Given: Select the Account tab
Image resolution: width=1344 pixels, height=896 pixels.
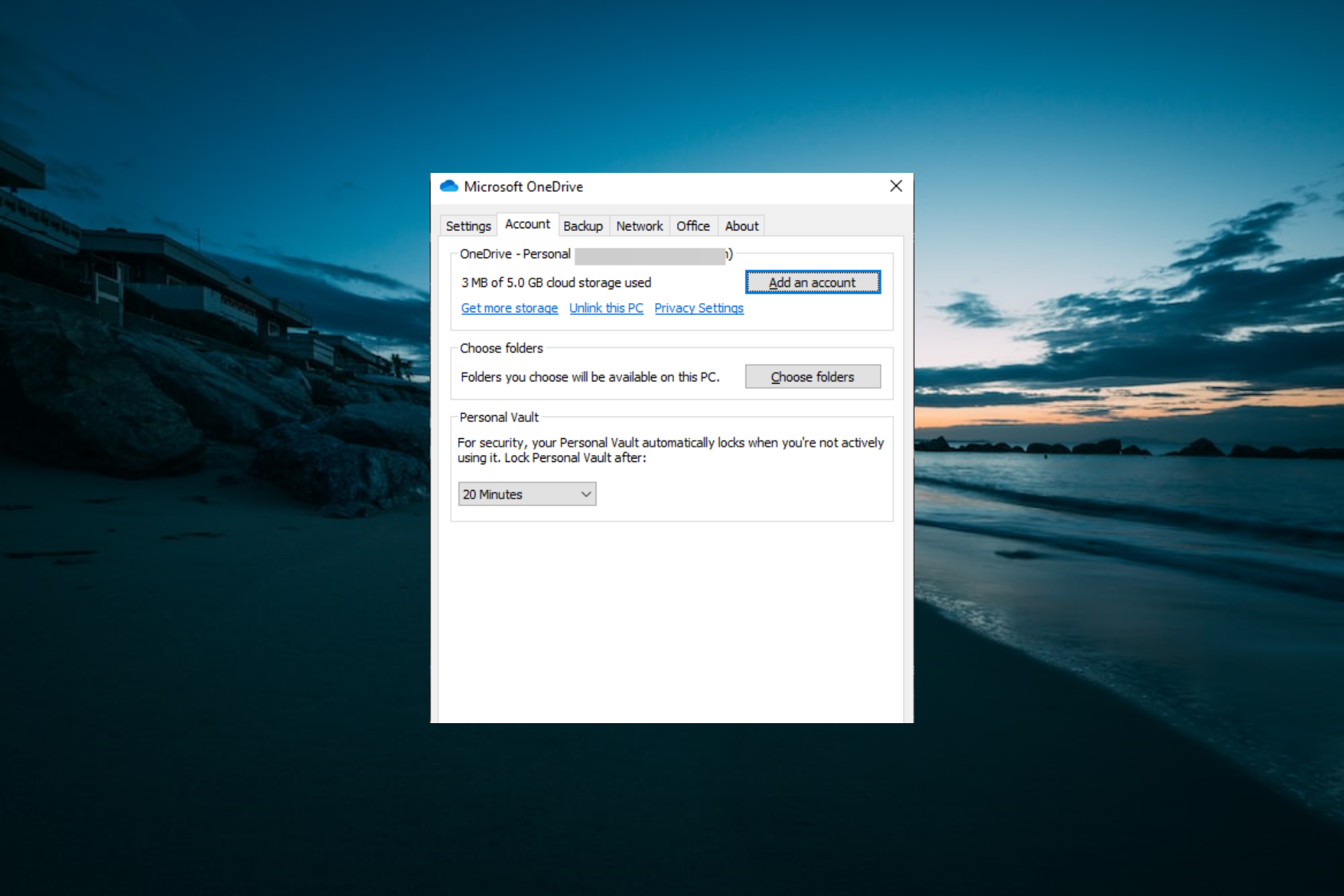Looking at the screenshot, I should (x=528, y=224).
